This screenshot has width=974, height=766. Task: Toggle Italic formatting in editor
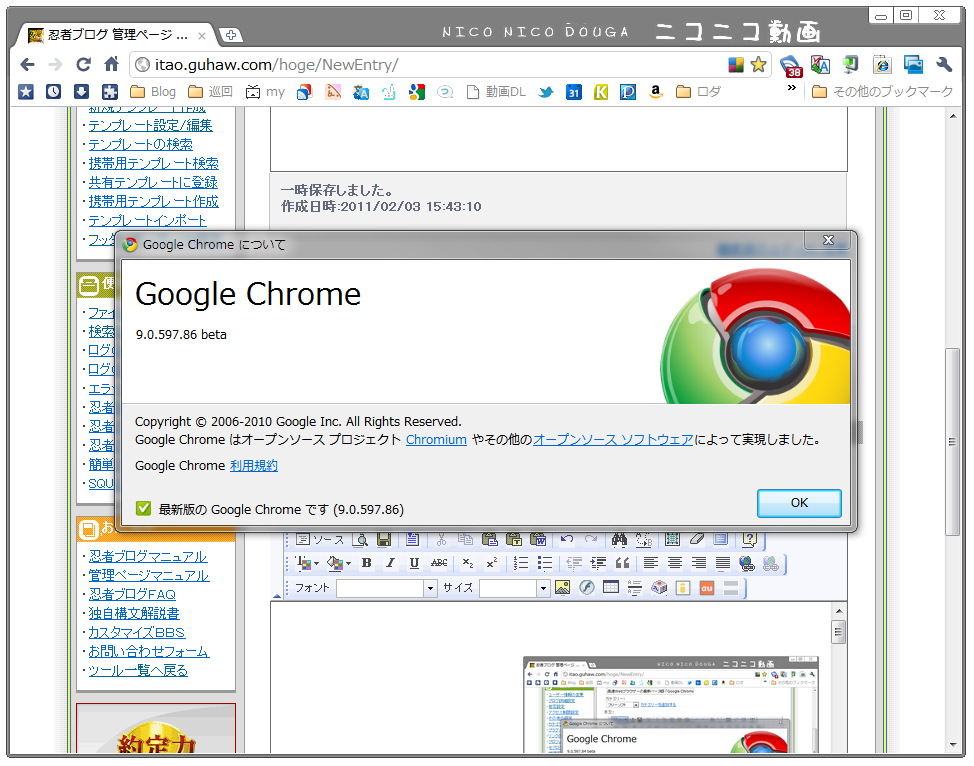coord(390,563)
